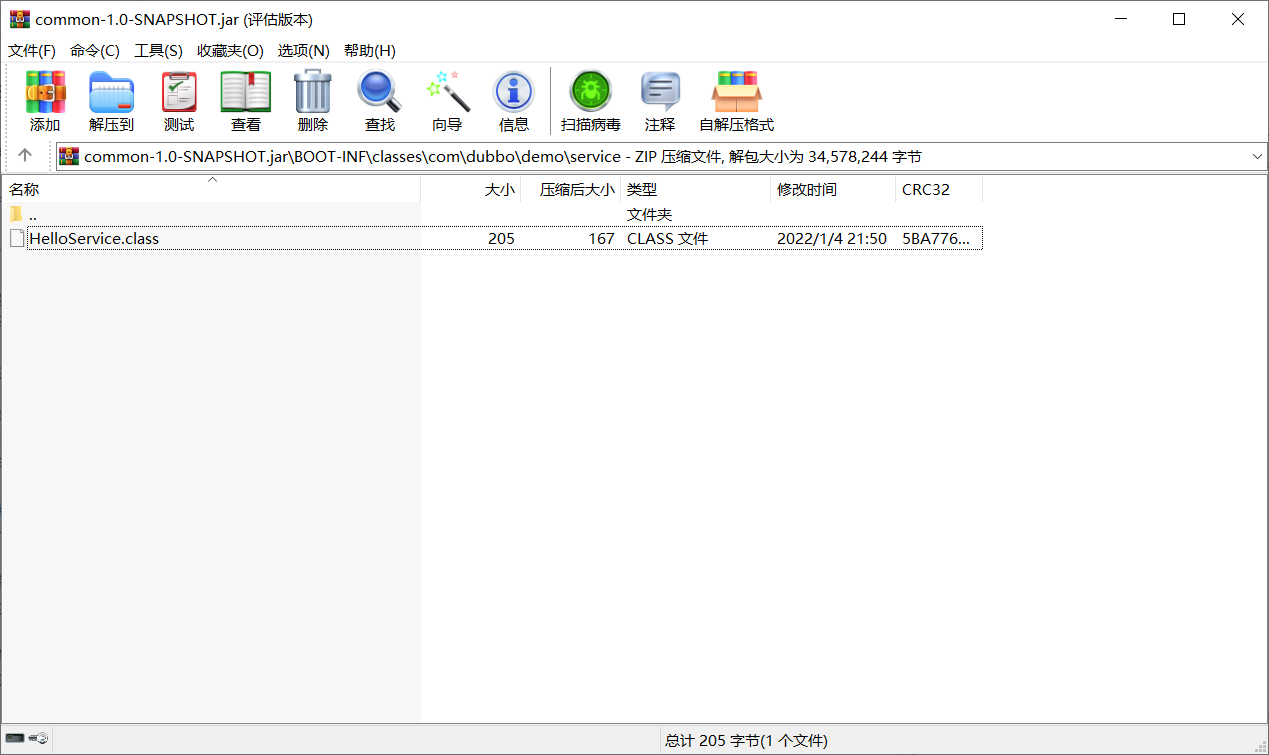Click the WinRAR icon in title bar
1269x755 pixels.
pyautogui.click(x=19, y=19)
